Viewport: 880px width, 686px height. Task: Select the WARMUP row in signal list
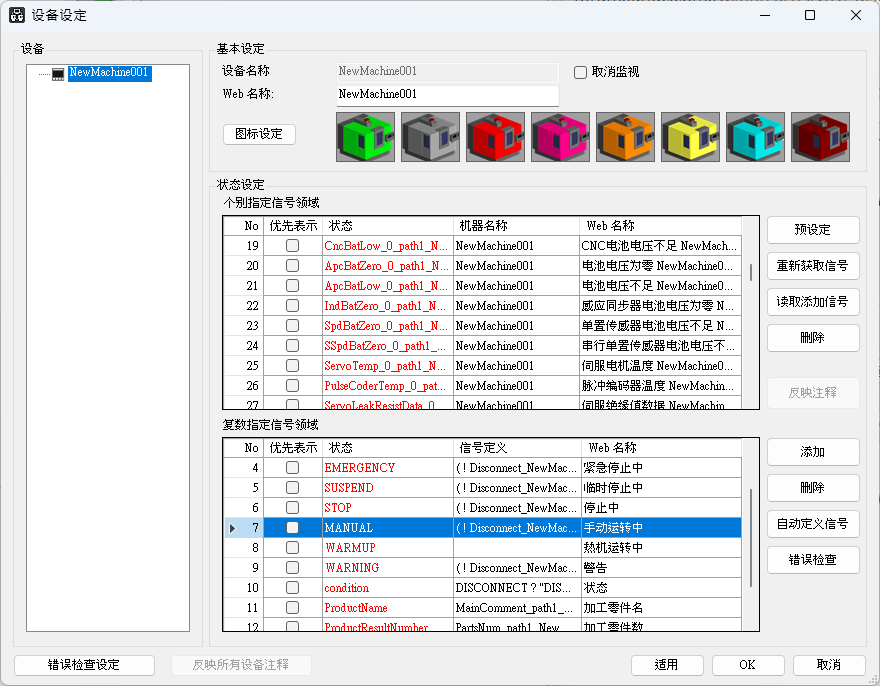350,548
